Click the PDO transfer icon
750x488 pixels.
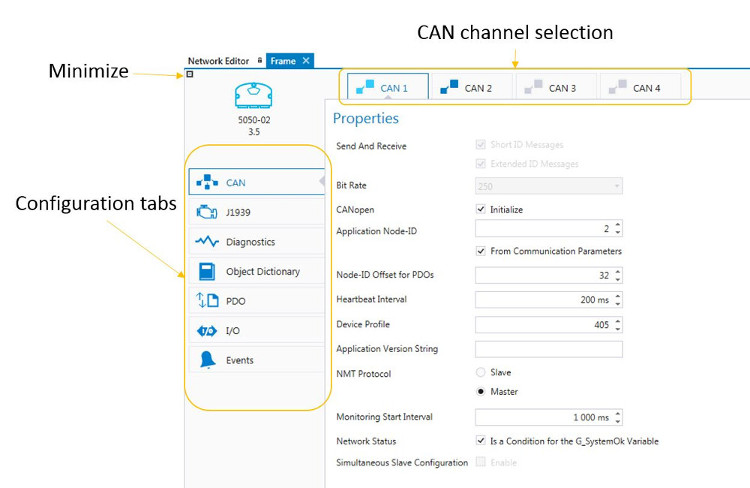point(207,300)
